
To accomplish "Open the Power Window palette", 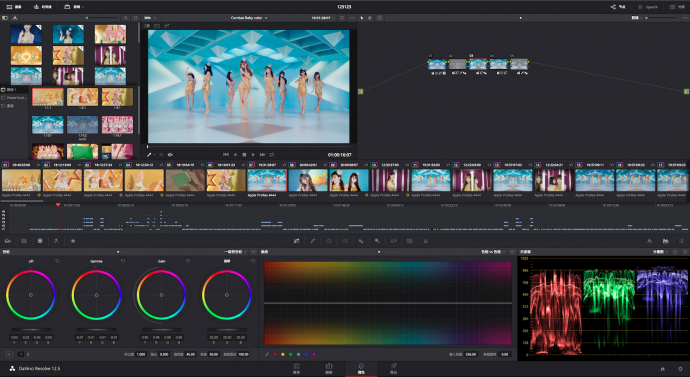I will (x=329, y=241).
